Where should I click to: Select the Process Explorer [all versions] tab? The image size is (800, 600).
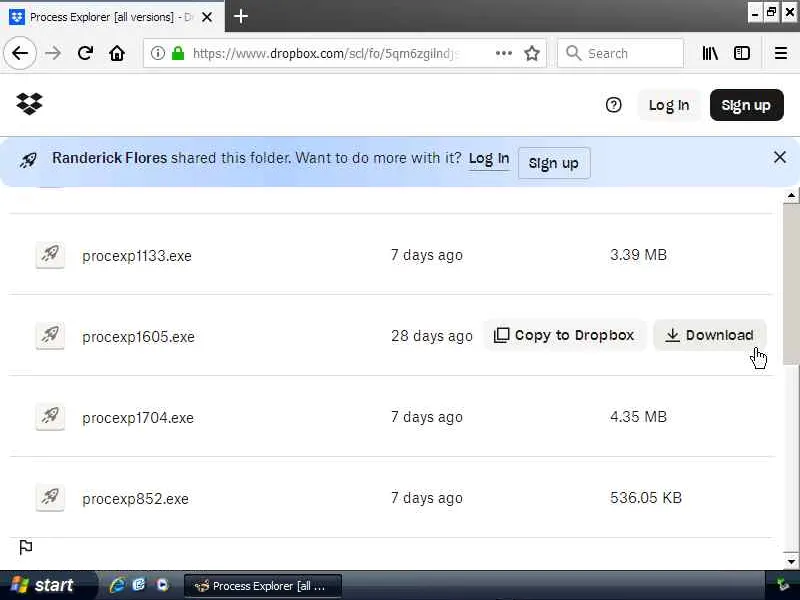click(x=103, y=17)
